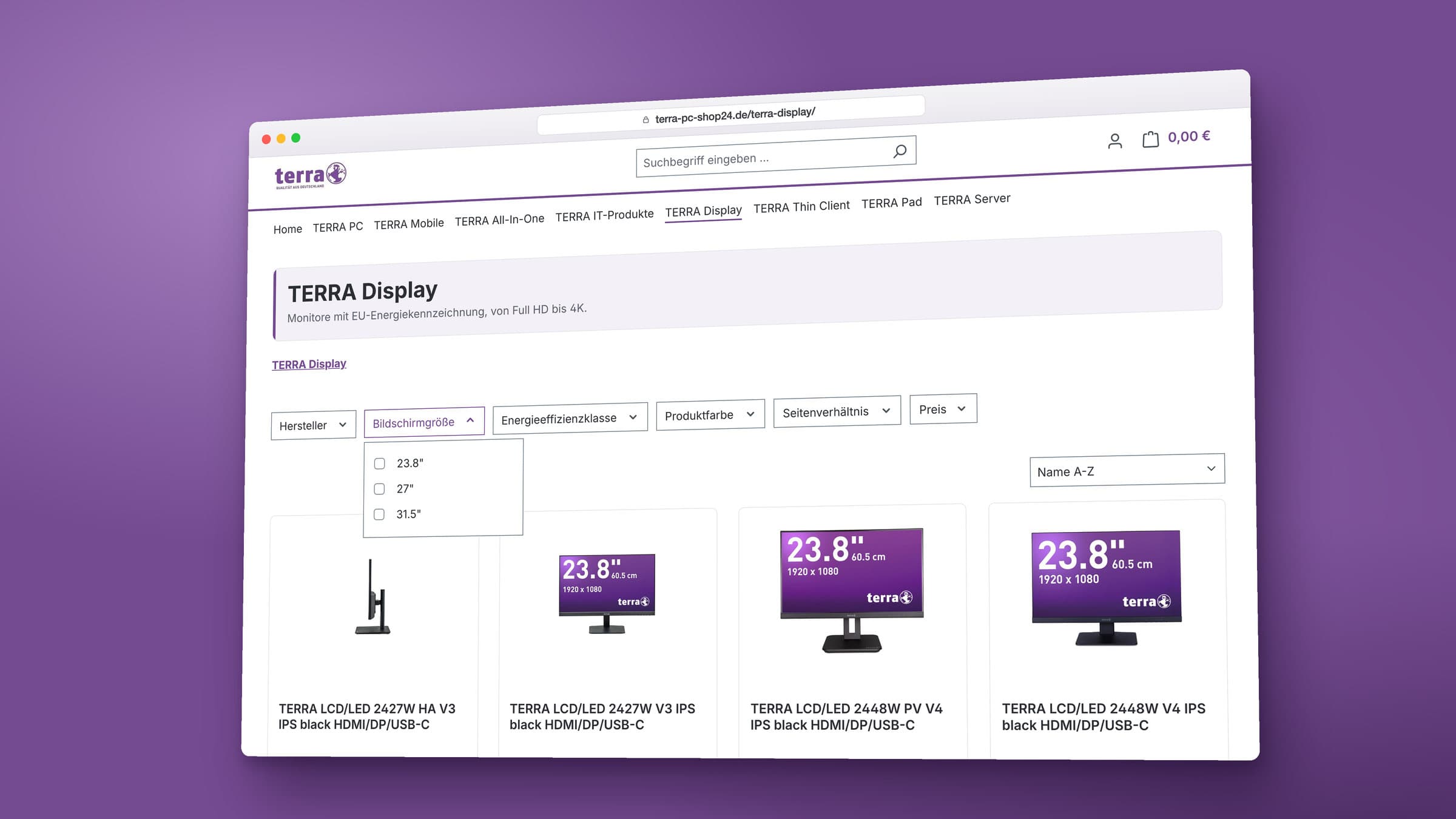Open the TERRA IT-Produkte menu item
The image size is (1456, 819).
pyautogui.click(x=604, y=215)
